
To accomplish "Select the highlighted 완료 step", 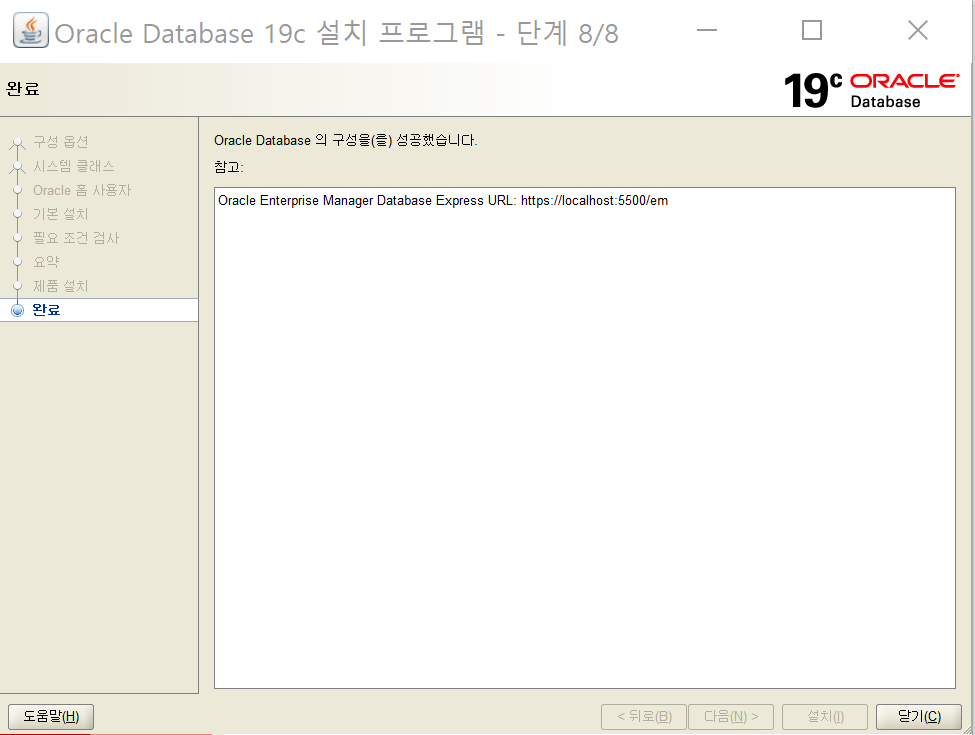I will pos(99,310).
